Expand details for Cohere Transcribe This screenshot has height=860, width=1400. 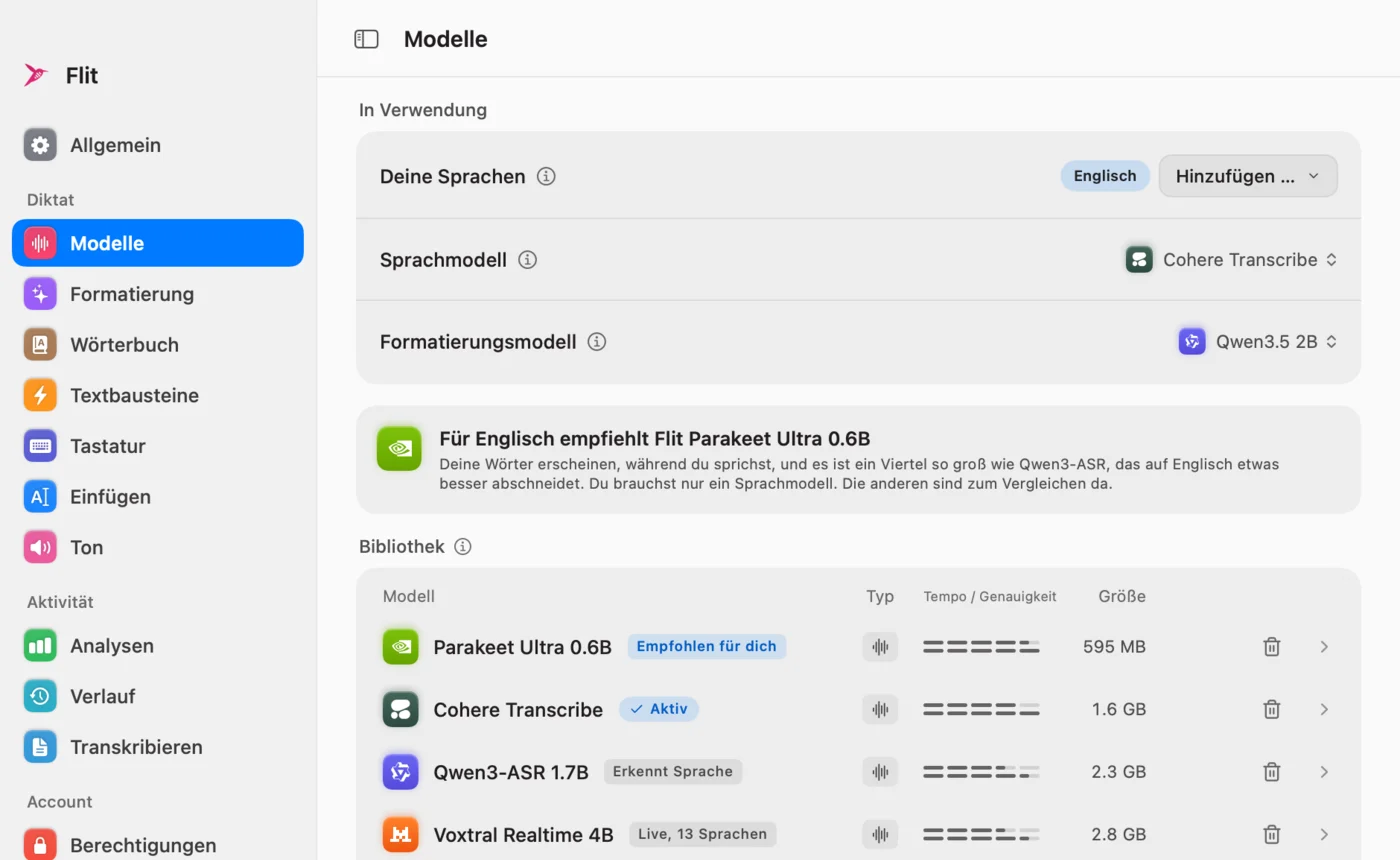pos(1324,710)
